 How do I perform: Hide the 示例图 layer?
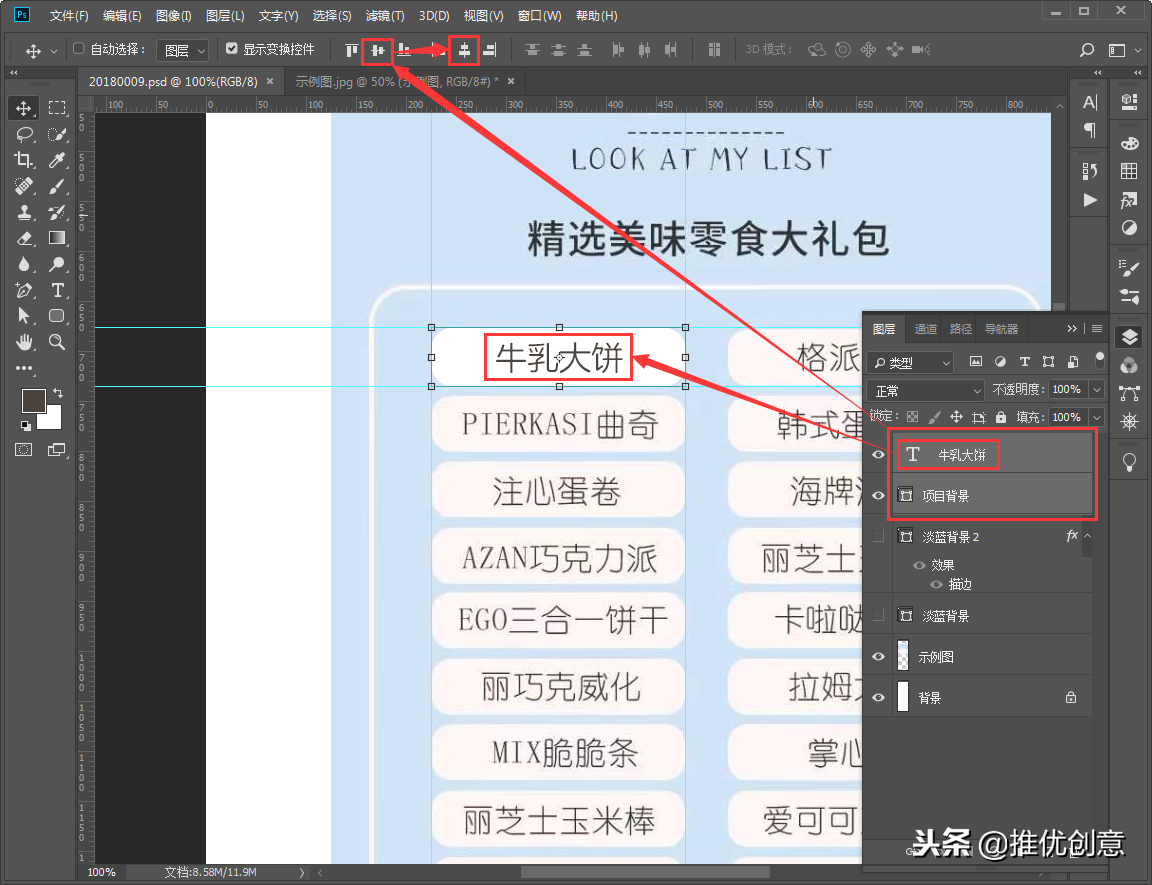[x=878, y=657]
